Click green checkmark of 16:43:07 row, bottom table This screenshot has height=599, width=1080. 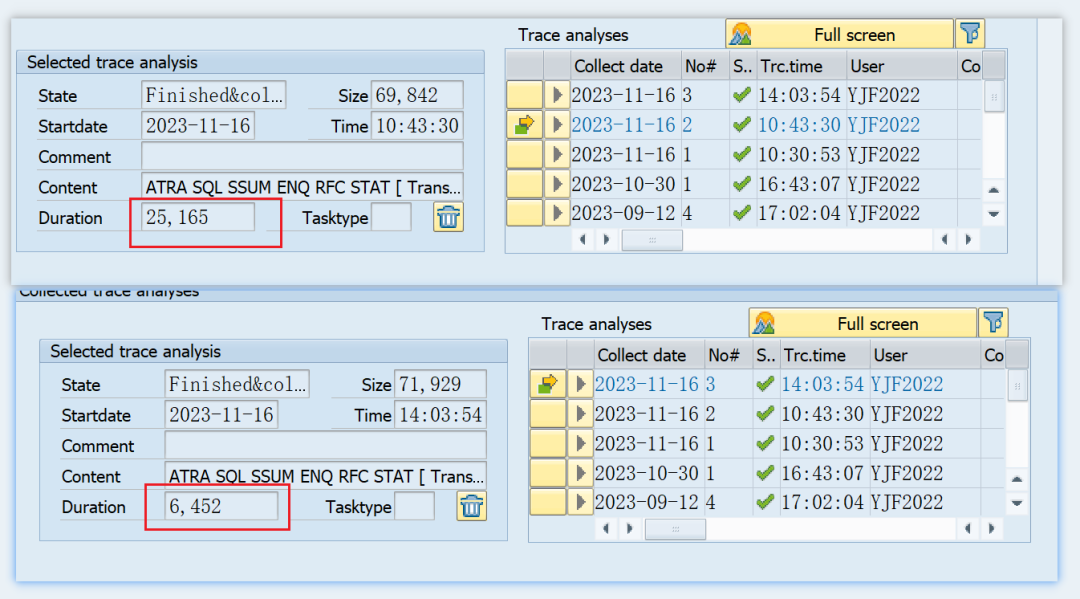[765, 473]
